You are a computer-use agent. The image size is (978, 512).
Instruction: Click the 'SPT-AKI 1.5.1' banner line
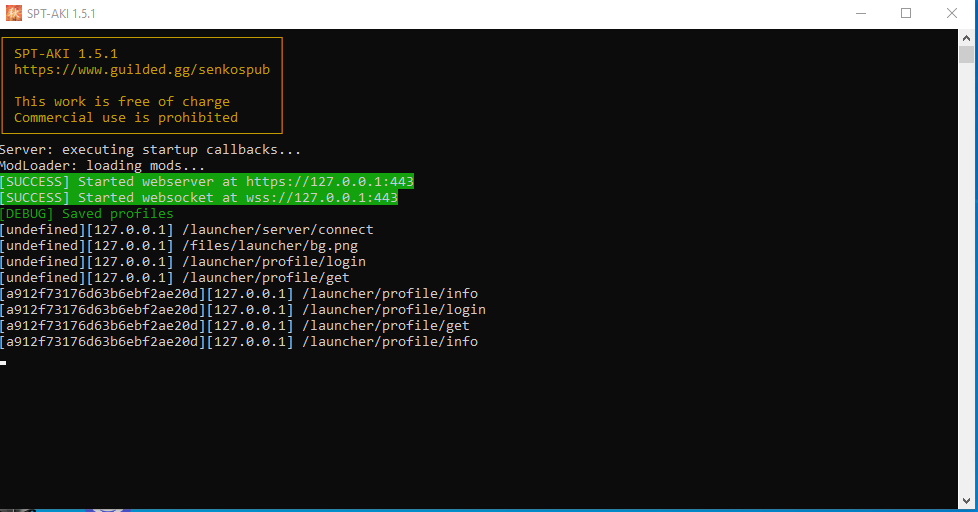65,54
